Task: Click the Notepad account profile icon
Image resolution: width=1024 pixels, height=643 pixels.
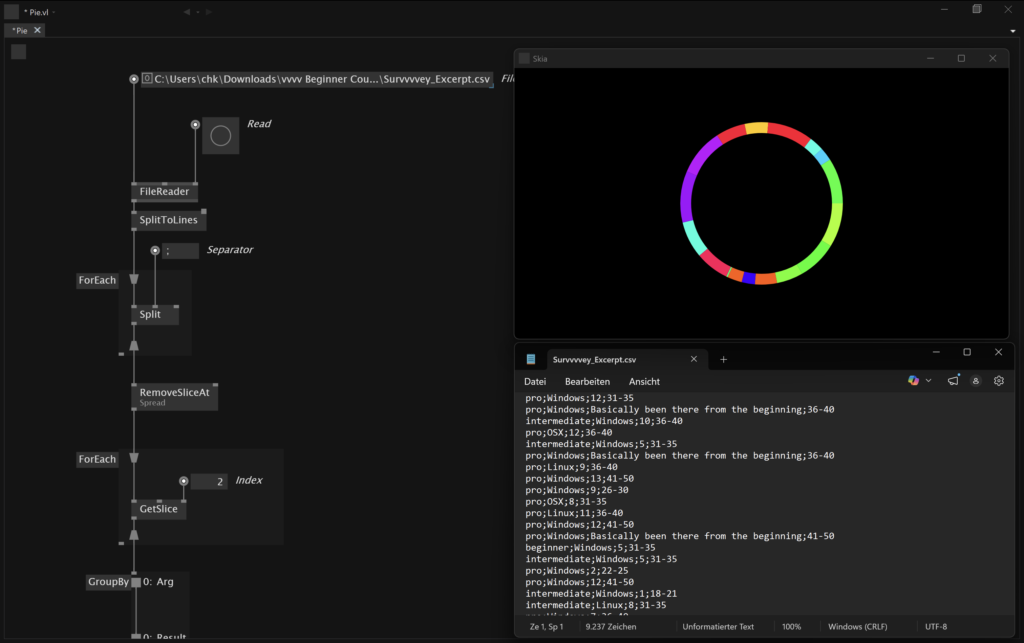Action: point(976,381)
